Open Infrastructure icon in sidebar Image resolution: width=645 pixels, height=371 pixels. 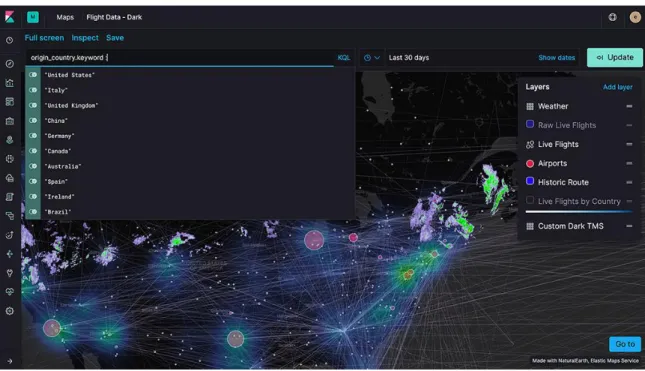coord(9,178)
